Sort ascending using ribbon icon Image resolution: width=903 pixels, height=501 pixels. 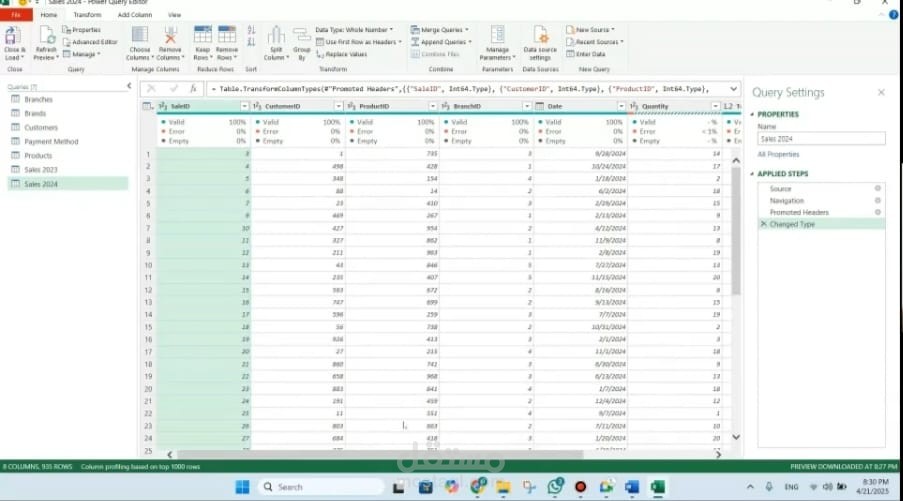pyautogui.click(x=251, y=30)
